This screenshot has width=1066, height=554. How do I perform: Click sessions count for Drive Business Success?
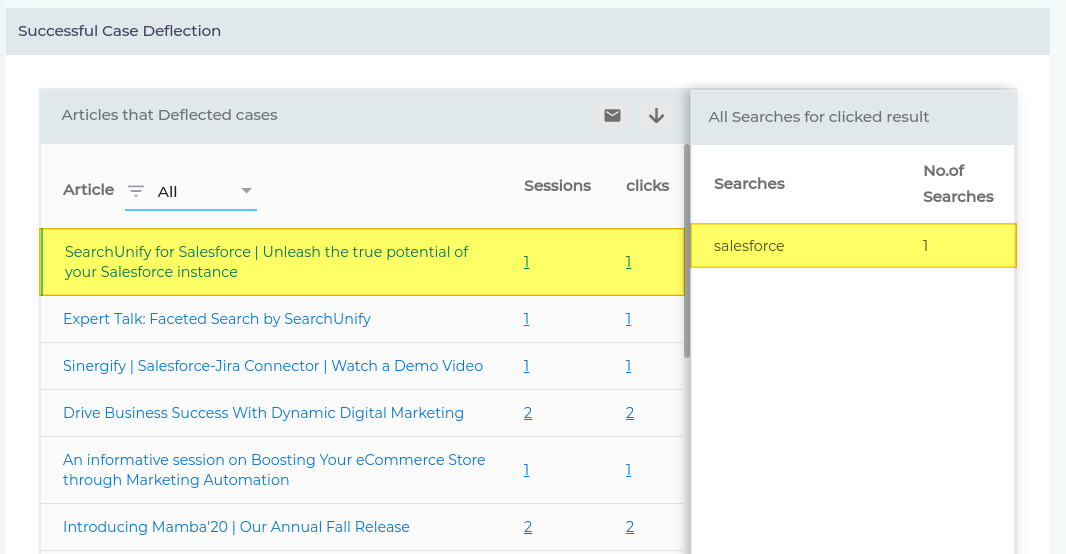pos(527,413)
